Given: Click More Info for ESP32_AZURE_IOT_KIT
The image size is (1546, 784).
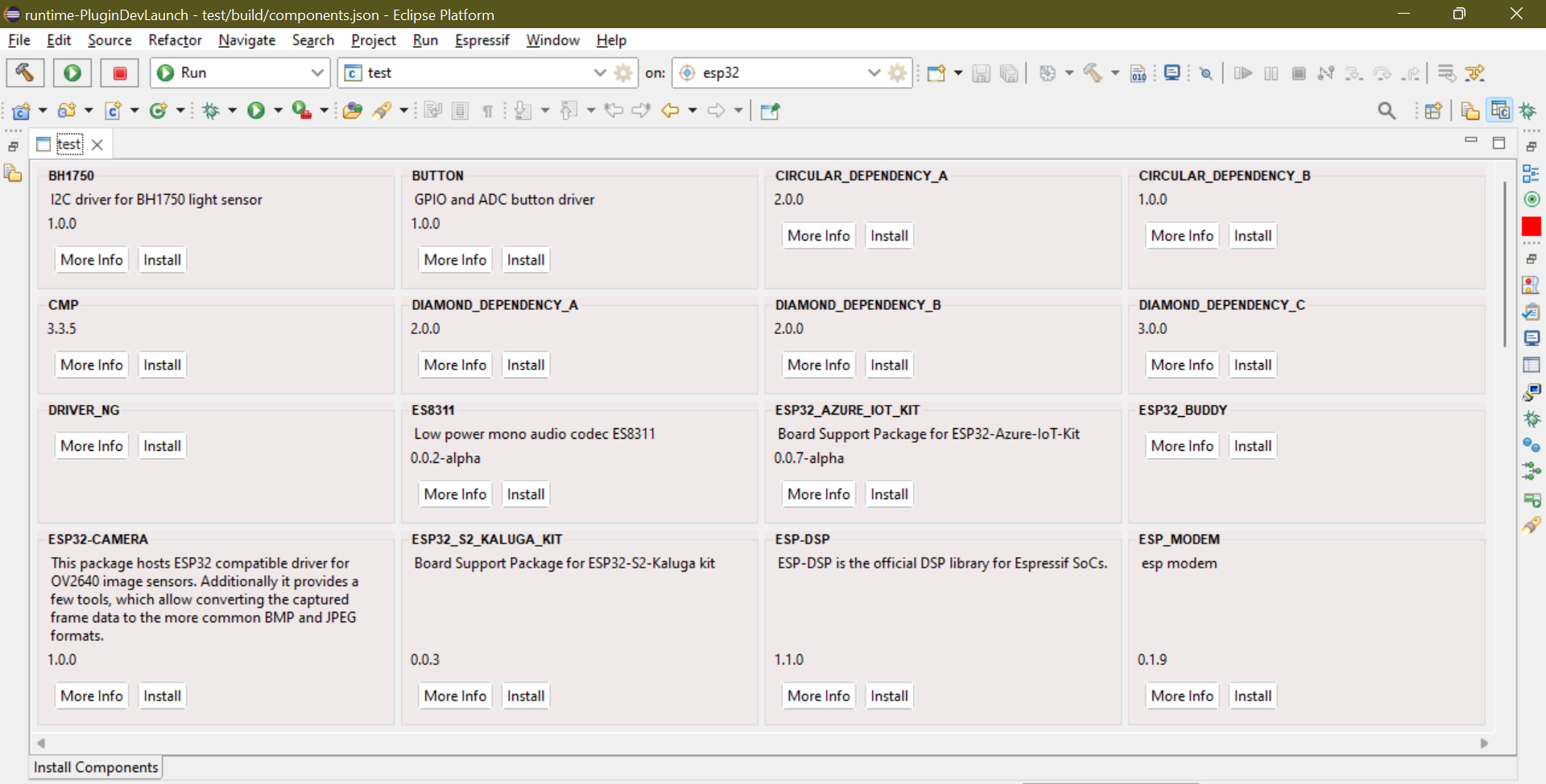Looking at the screenshot, I should click(818, 494).
